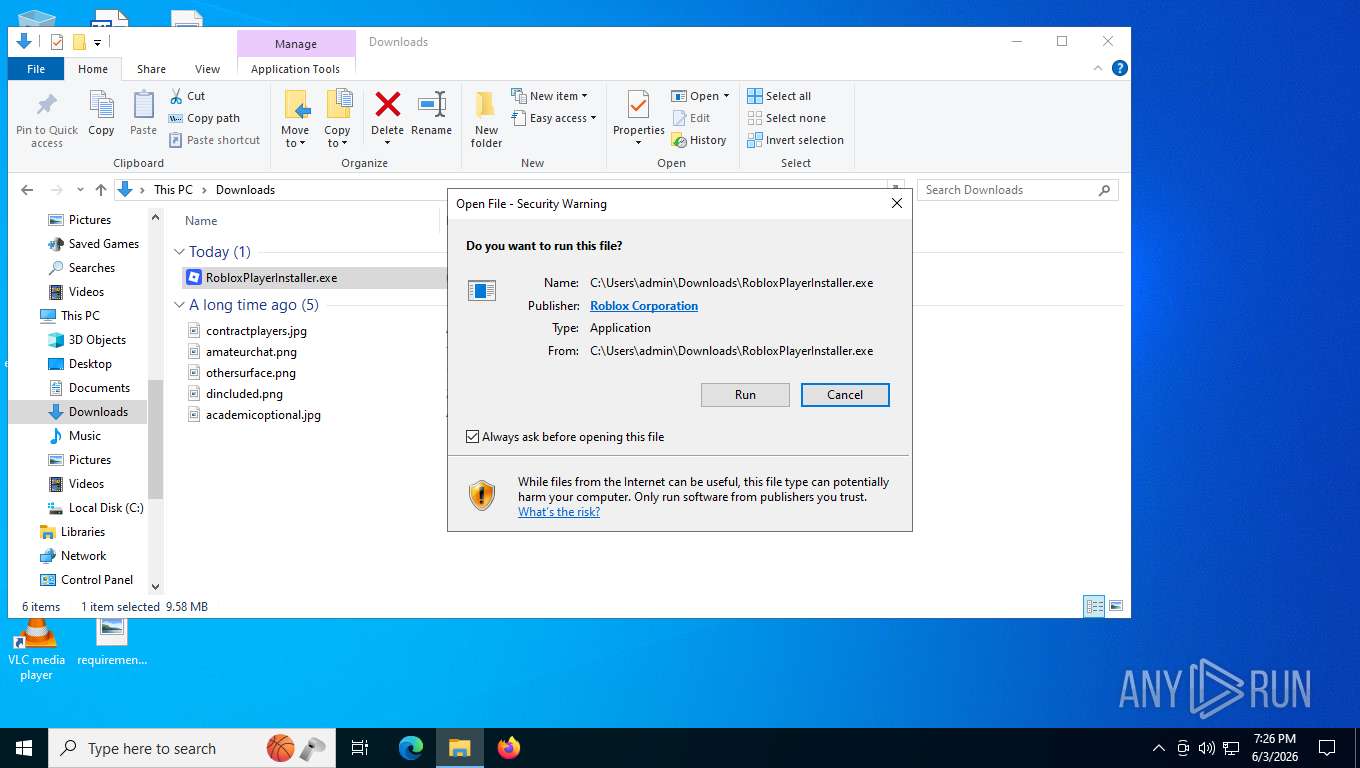Screen dimensions: 1360x768
Task: Click the Name column header
Action: [x=201, y=221]
